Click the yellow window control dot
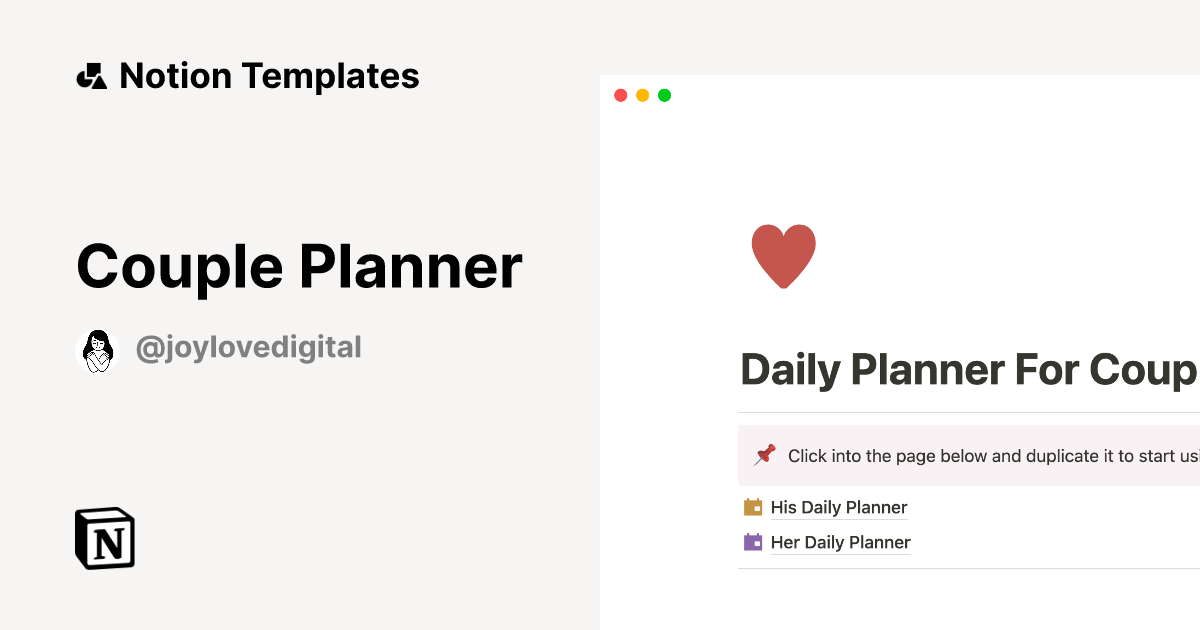This screenshot has height=630, width=1200. (x=642, y=94)
